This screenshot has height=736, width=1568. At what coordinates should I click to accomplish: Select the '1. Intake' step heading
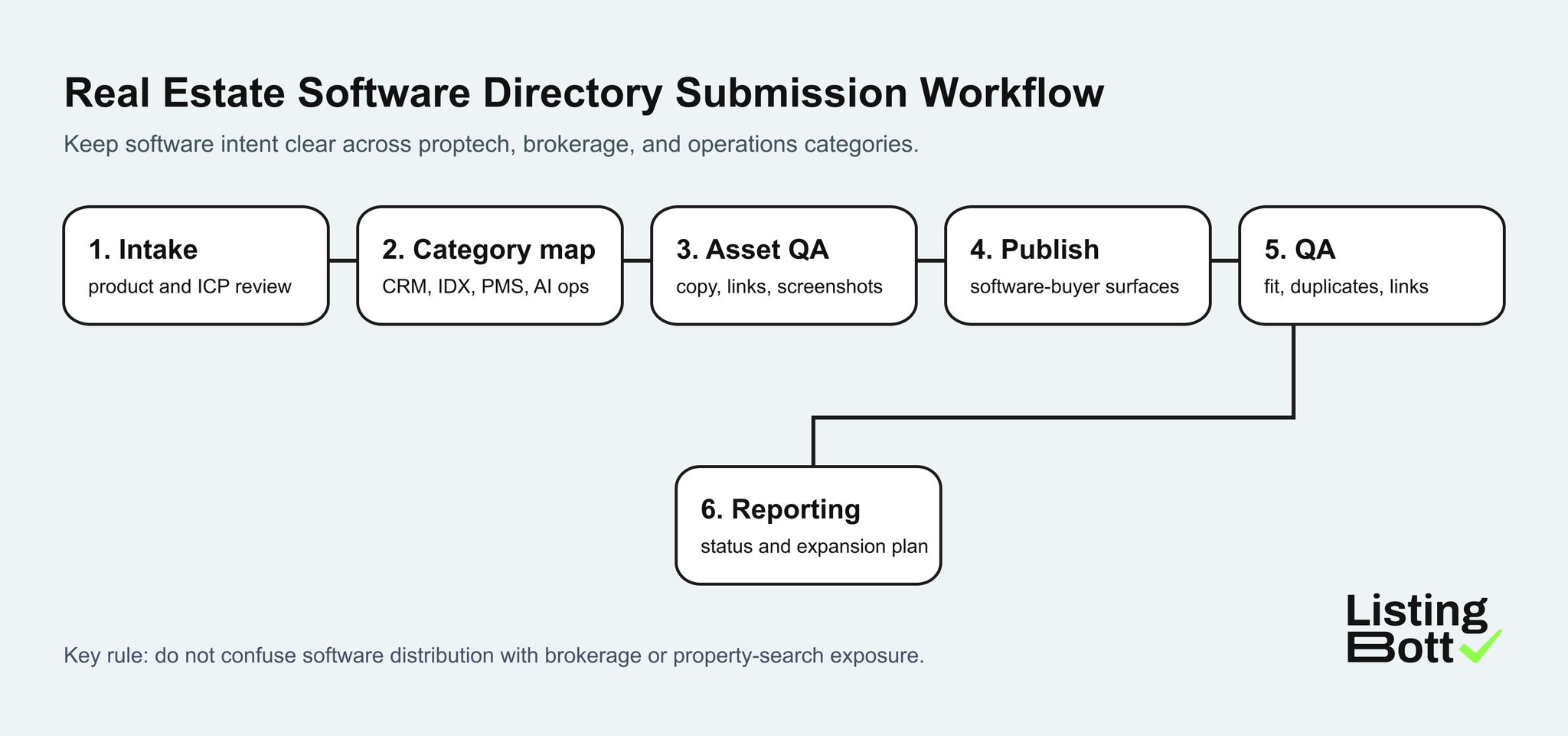(x=143, y=250)
